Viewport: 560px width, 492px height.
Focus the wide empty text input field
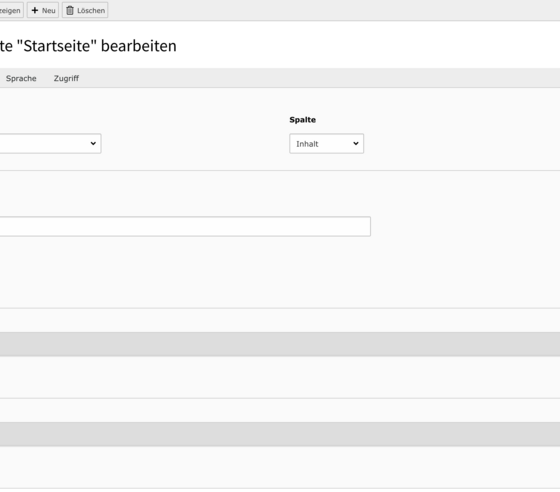tap(185, 226)
